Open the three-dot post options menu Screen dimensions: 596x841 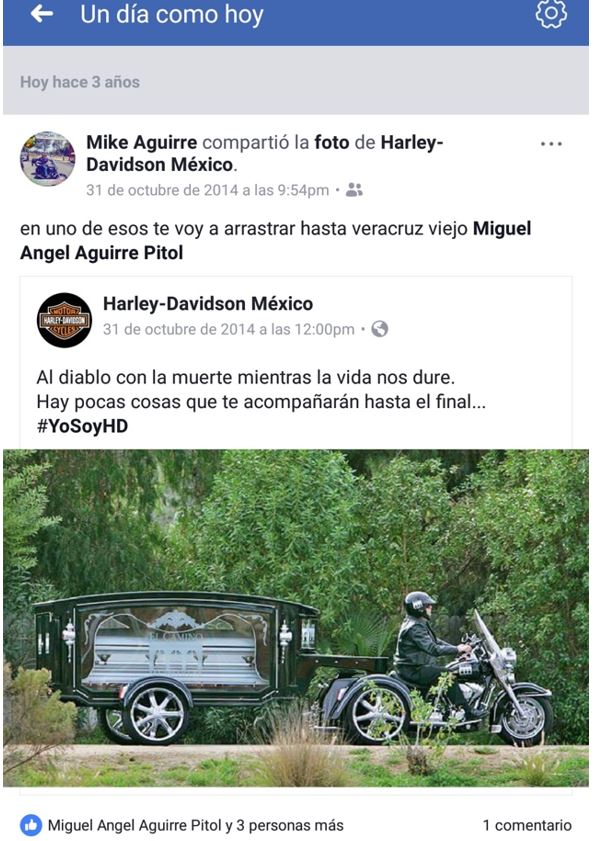[x=551, y=144]
